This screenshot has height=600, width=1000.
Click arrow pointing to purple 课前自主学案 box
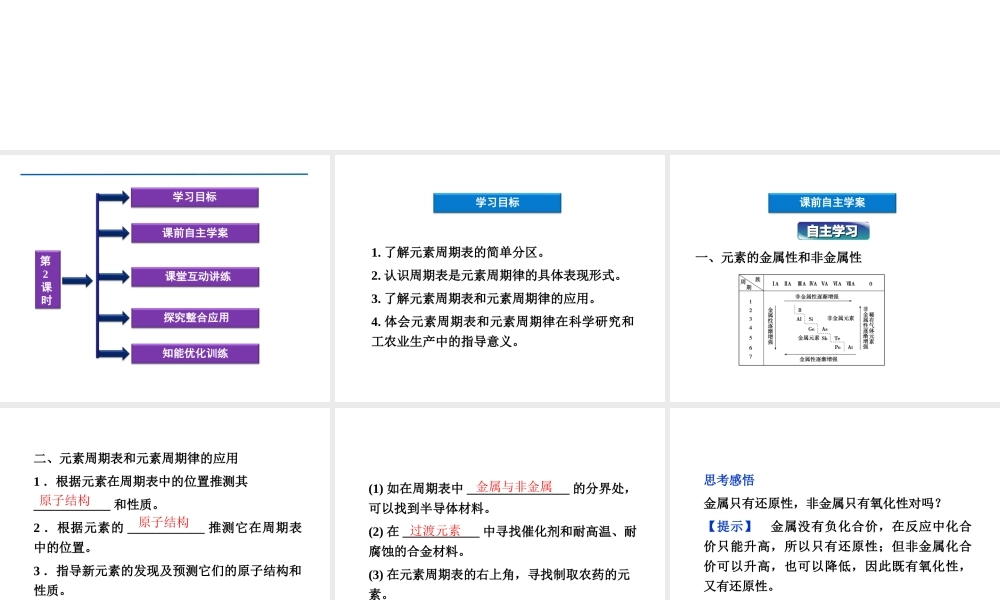pyautogui.click(x=114, y=233)
